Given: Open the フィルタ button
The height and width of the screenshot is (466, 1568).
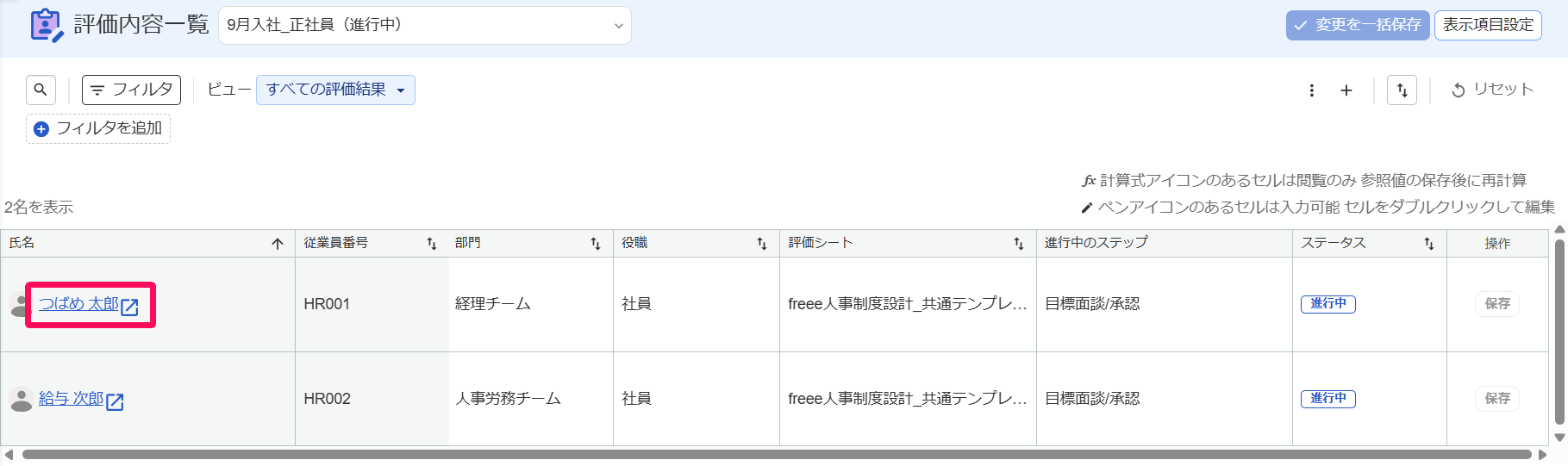Looking at the screenshot, I should [x=131, y=90].
